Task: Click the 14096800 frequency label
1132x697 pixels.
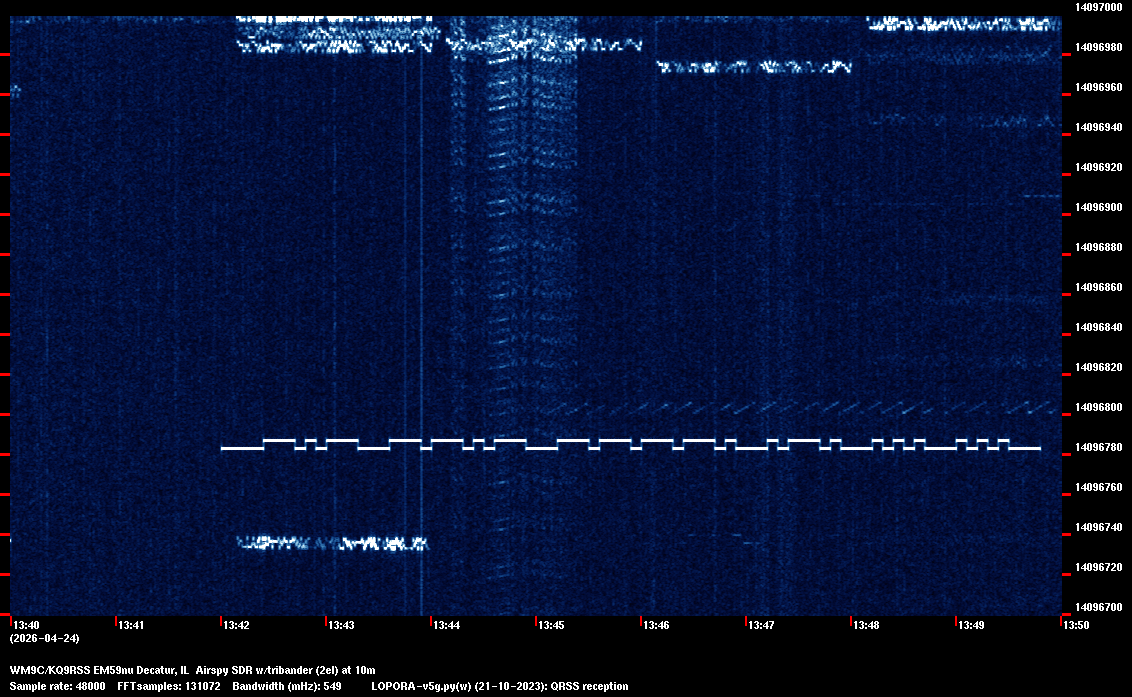Action: [1098, 407]
